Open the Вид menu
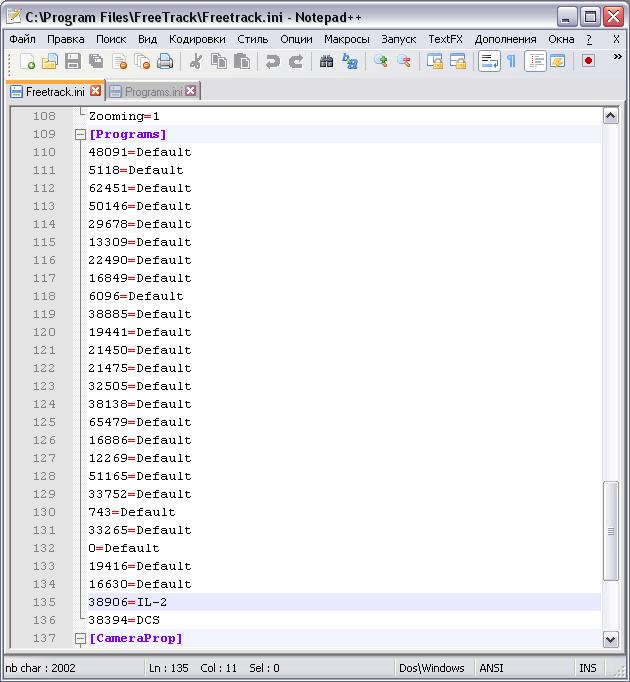The height and width of the screenshot is (682, 630). pyautogui.click(x=147, y=39)
